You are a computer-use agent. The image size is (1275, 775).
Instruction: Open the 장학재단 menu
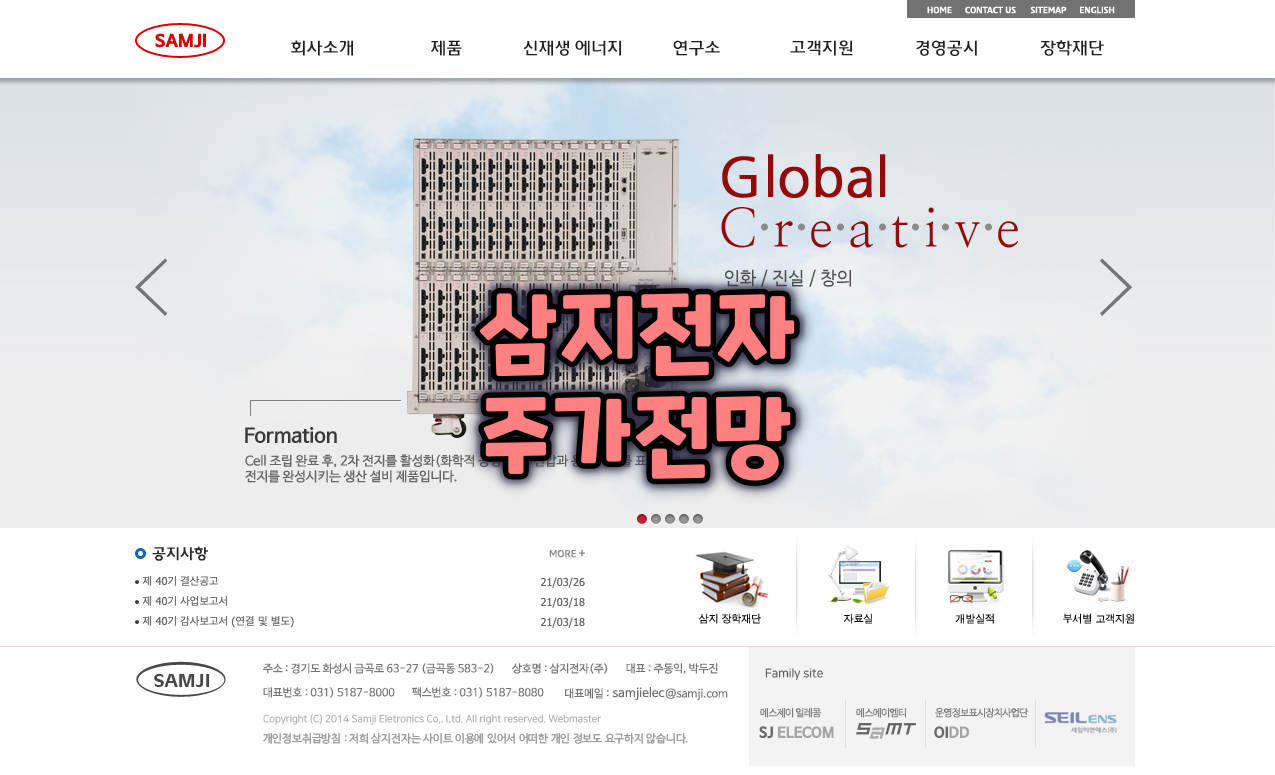1071,47
